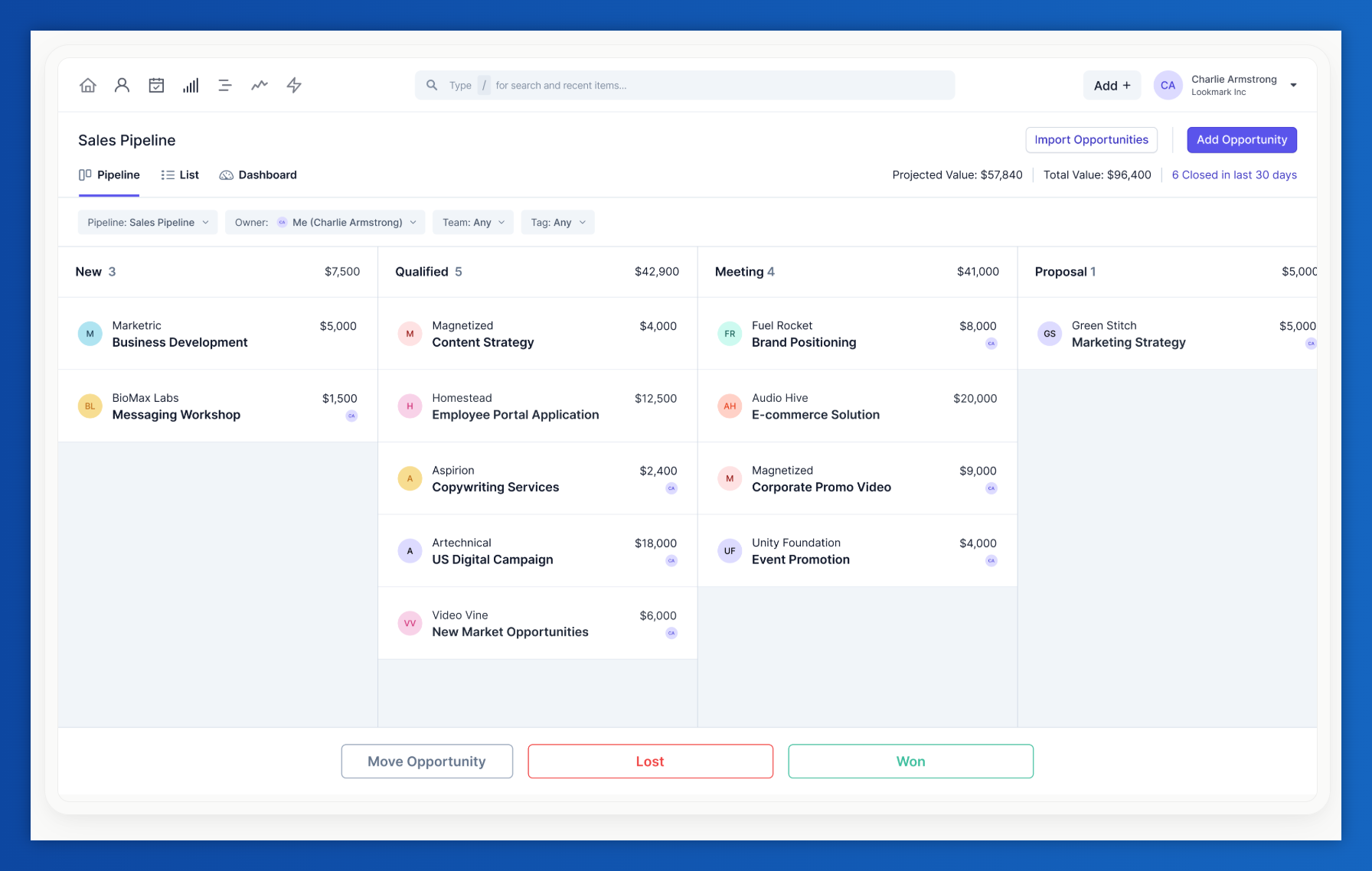Click owner badge on Copywriting Services card

tap(671, 488)
